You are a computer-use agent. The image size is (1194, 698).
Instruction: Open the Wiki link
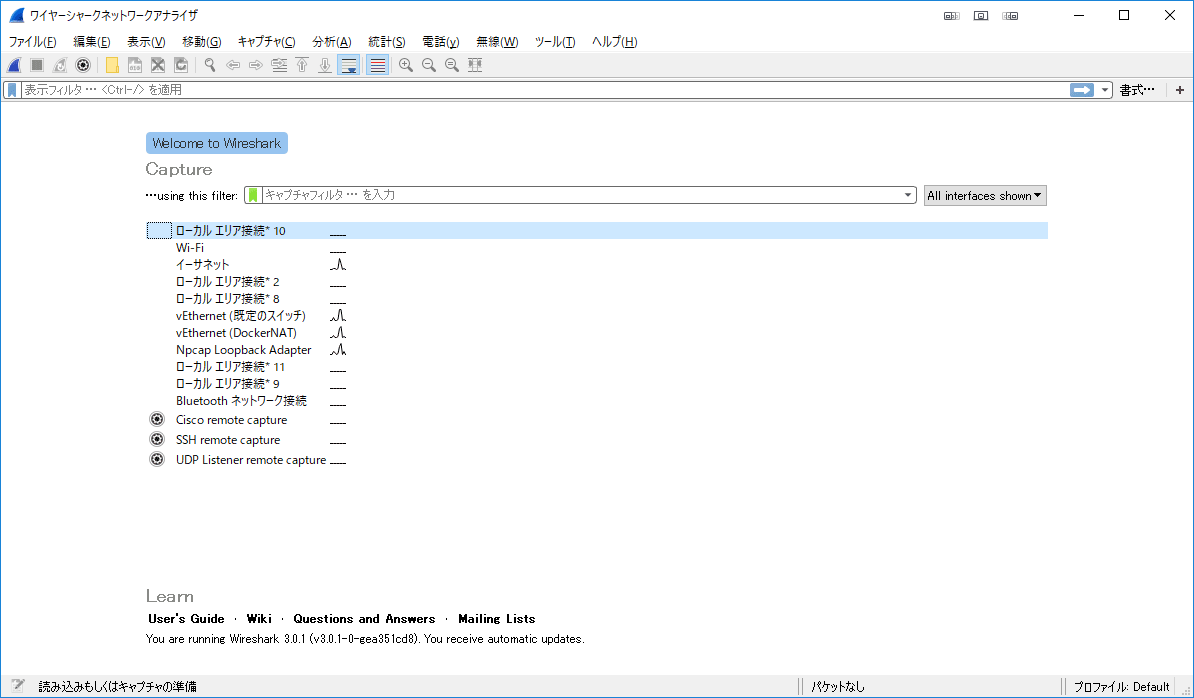pos(259,619)
